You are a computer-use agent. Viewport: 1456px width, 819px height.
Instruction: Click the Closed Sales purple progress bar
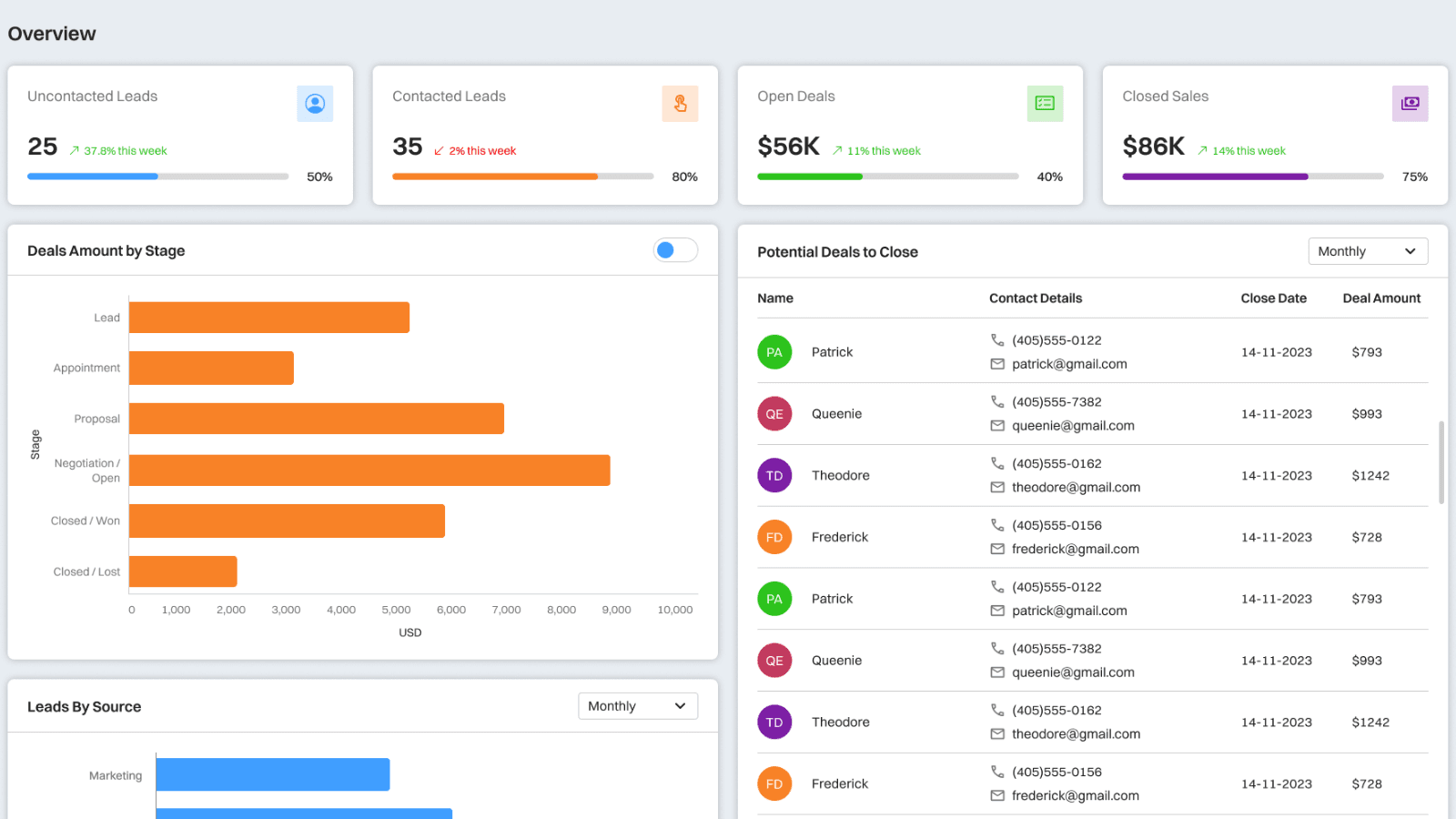(1215, 177)
